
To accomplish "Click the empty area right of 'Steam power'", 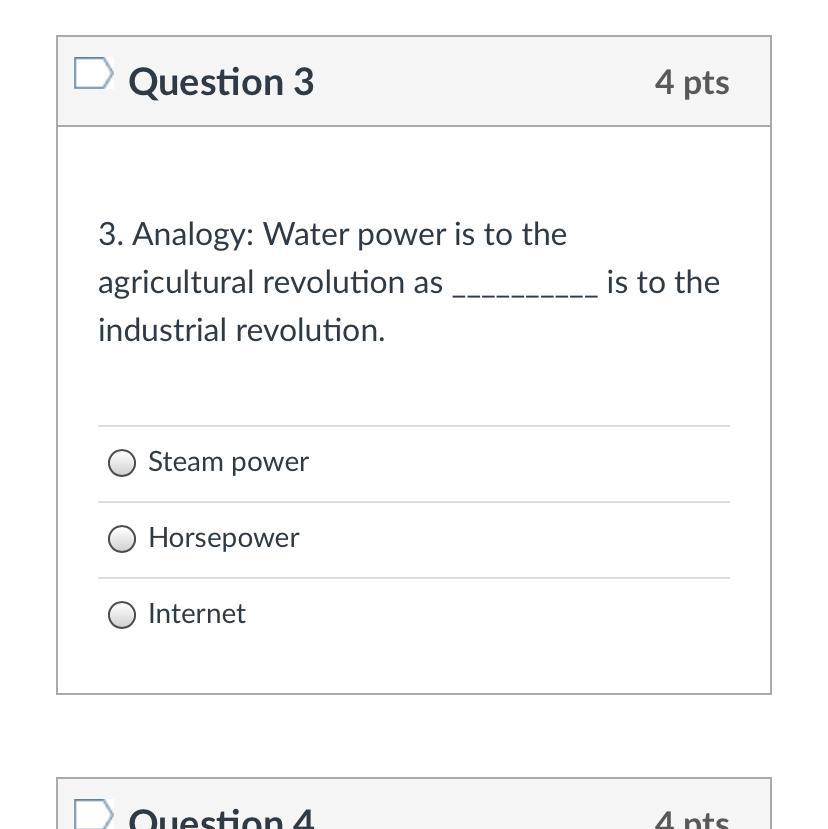I will (520, 463).
